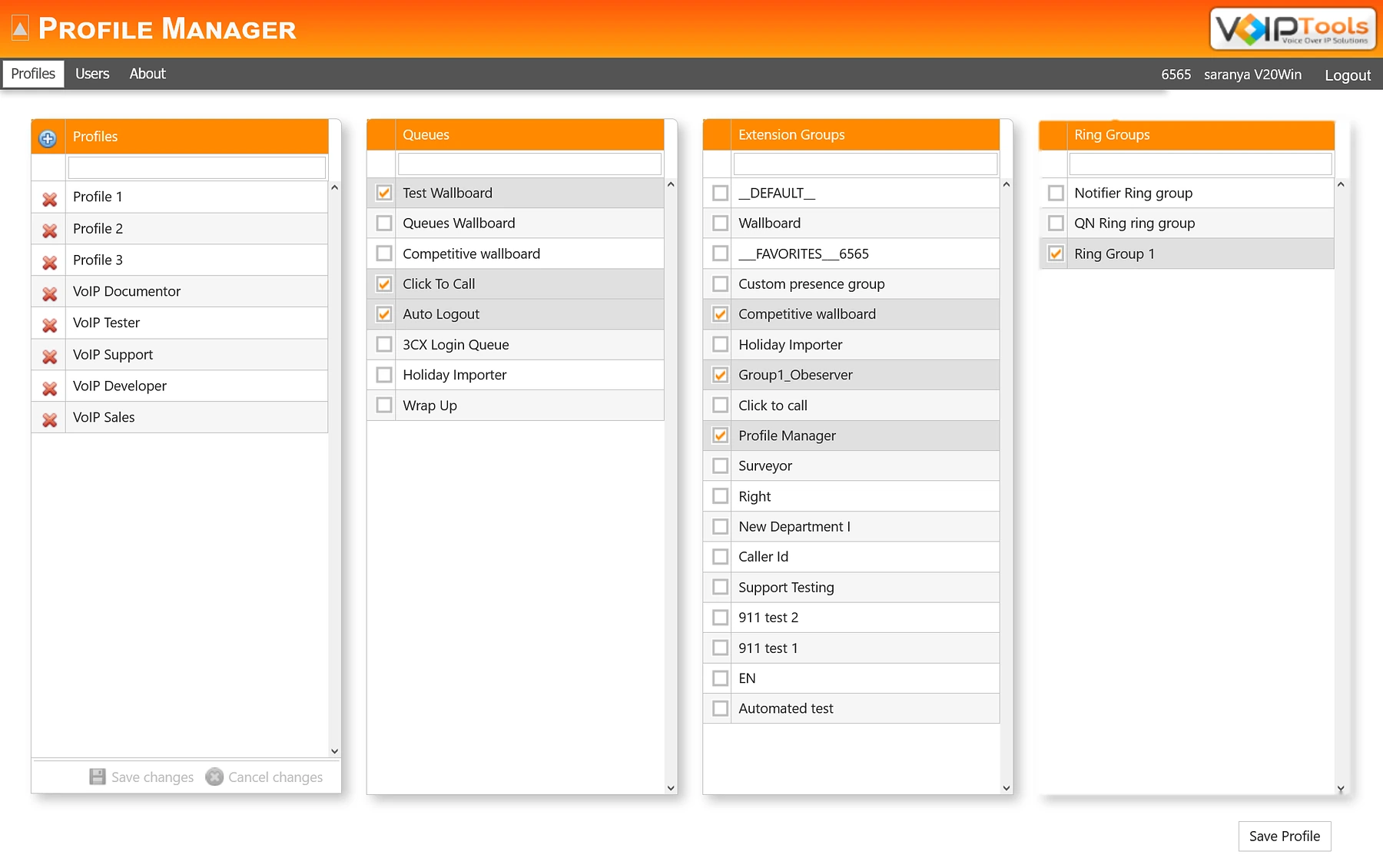Click the Cancel changes circle icon
The height and width of the screenshot is (868, 1383).
tap(214, 777)
